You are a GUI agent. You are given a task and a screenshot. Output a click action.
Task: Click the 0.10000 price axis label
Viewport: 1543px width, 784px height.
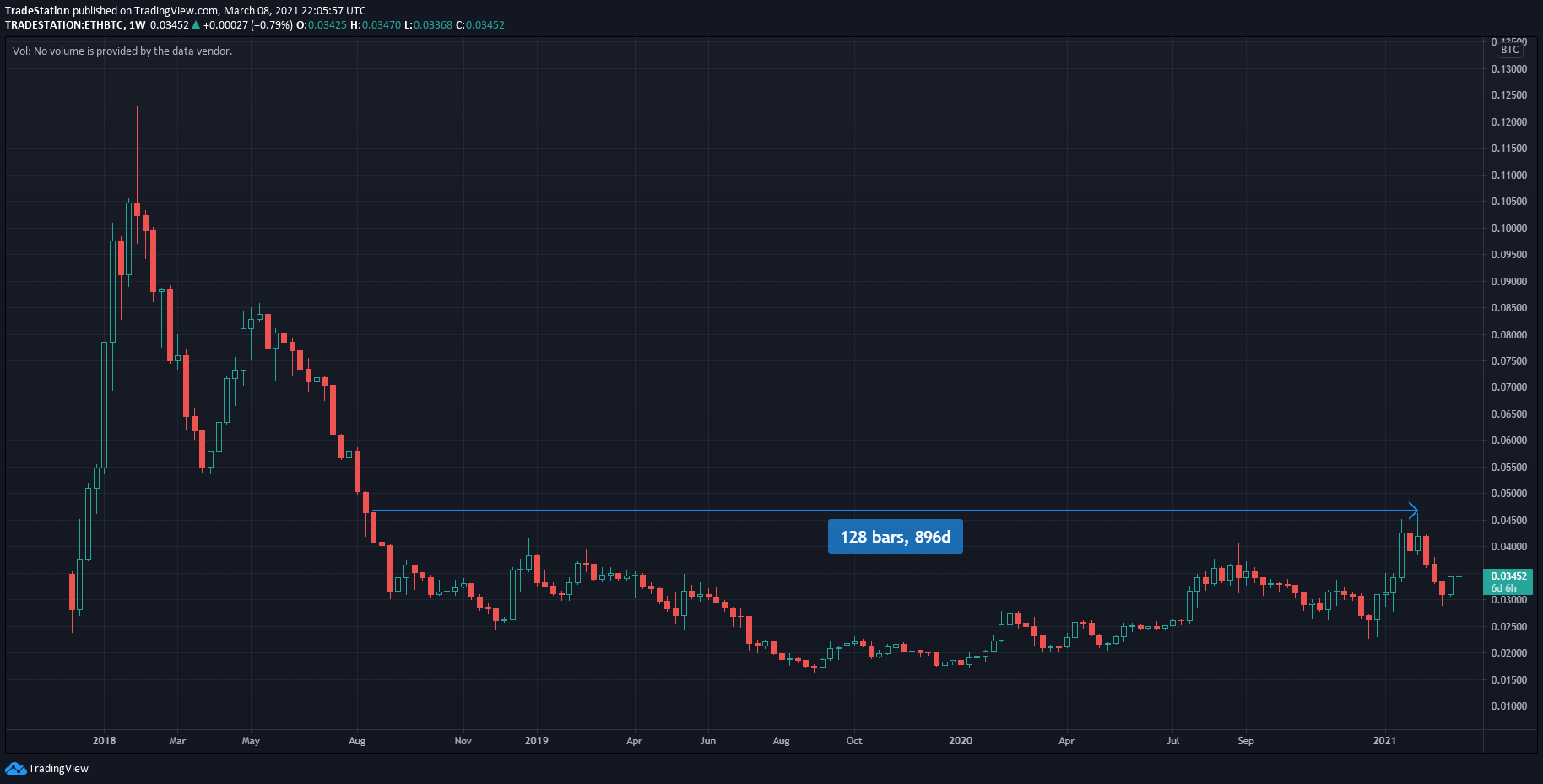click(x=1509, y=229)
